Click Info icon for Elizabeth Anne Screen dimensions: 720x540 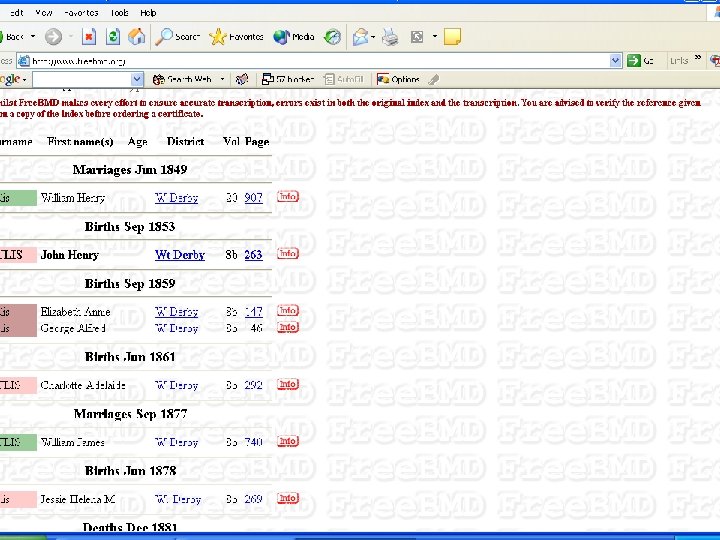[x=288, y=310]
